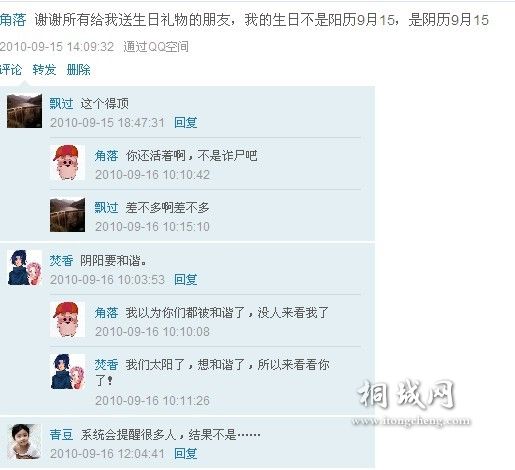
Task: Open red-hat avatar beside 我以为你们都被和谐了 reply
Action: click(67, 319)
